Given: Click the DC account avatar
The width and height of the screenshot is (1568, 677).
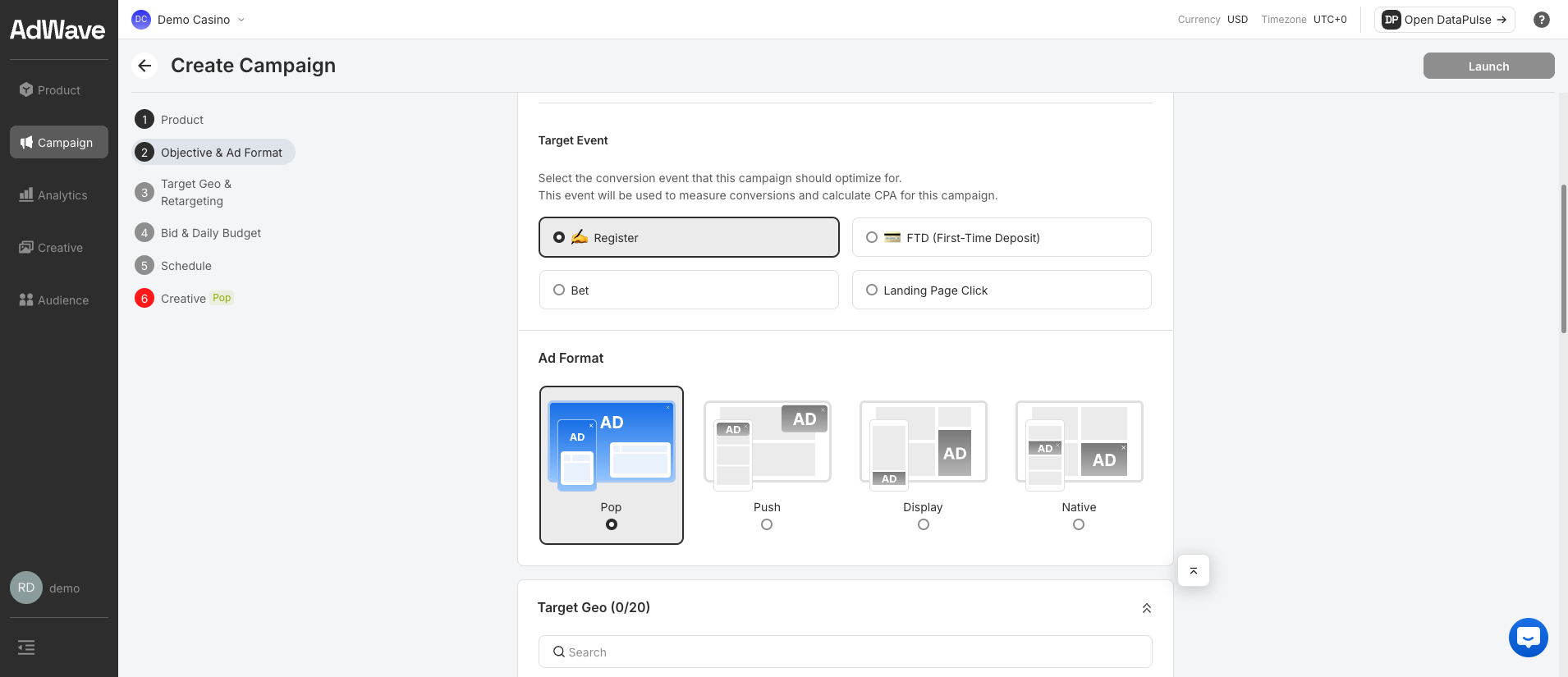Looking at the screenshot, I should coord(141,20).
